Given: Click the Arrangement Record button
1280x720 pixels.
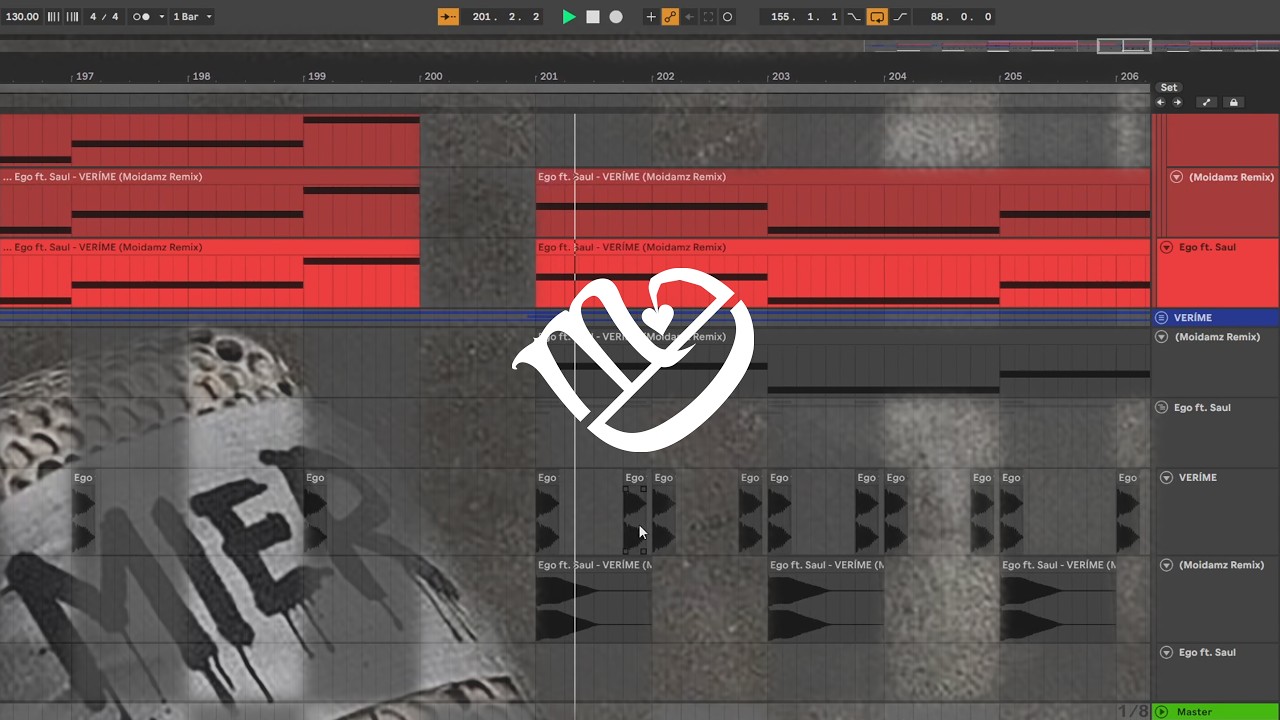Looking at the screenshot, I should (x=616, y=17).
